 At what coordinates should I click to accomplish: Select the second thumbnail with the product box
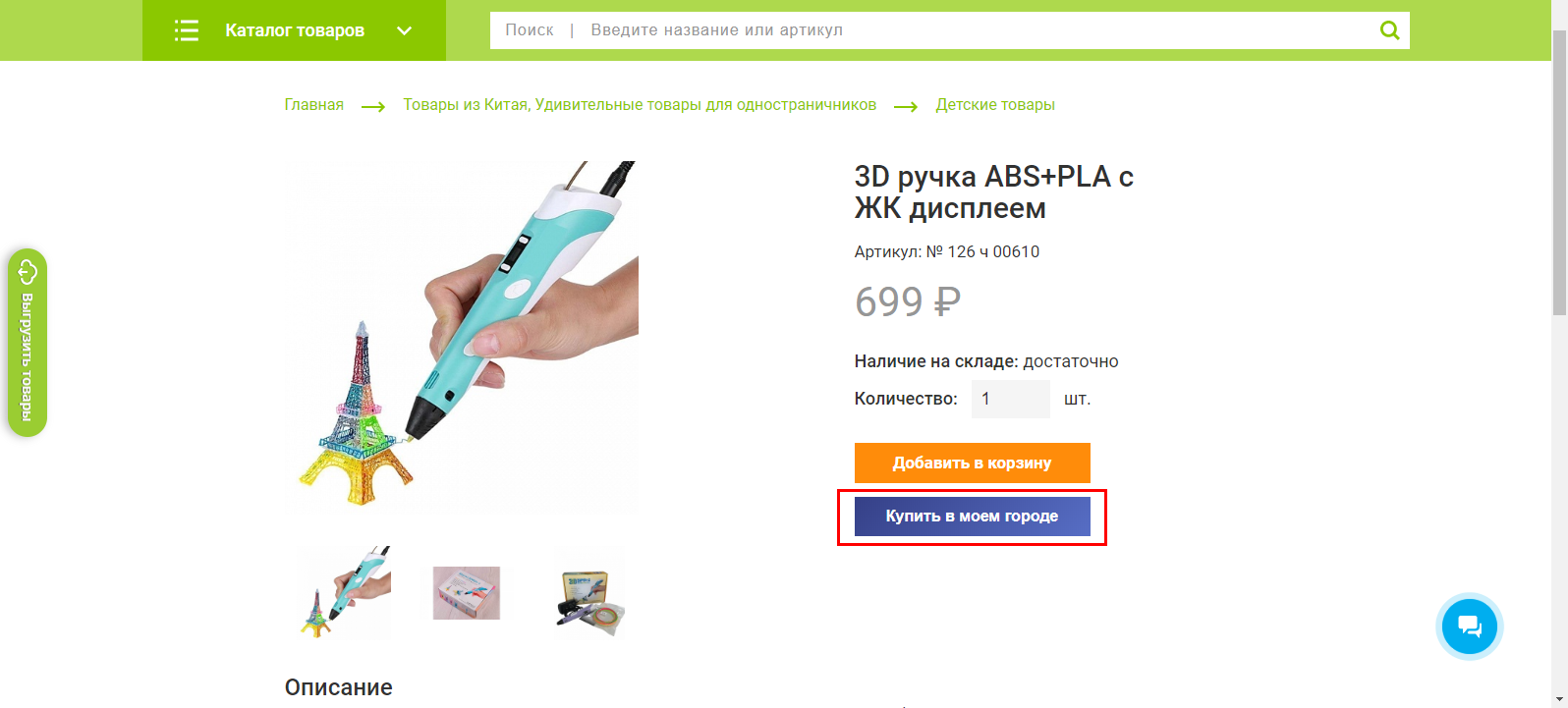click(x=467, y=593)
